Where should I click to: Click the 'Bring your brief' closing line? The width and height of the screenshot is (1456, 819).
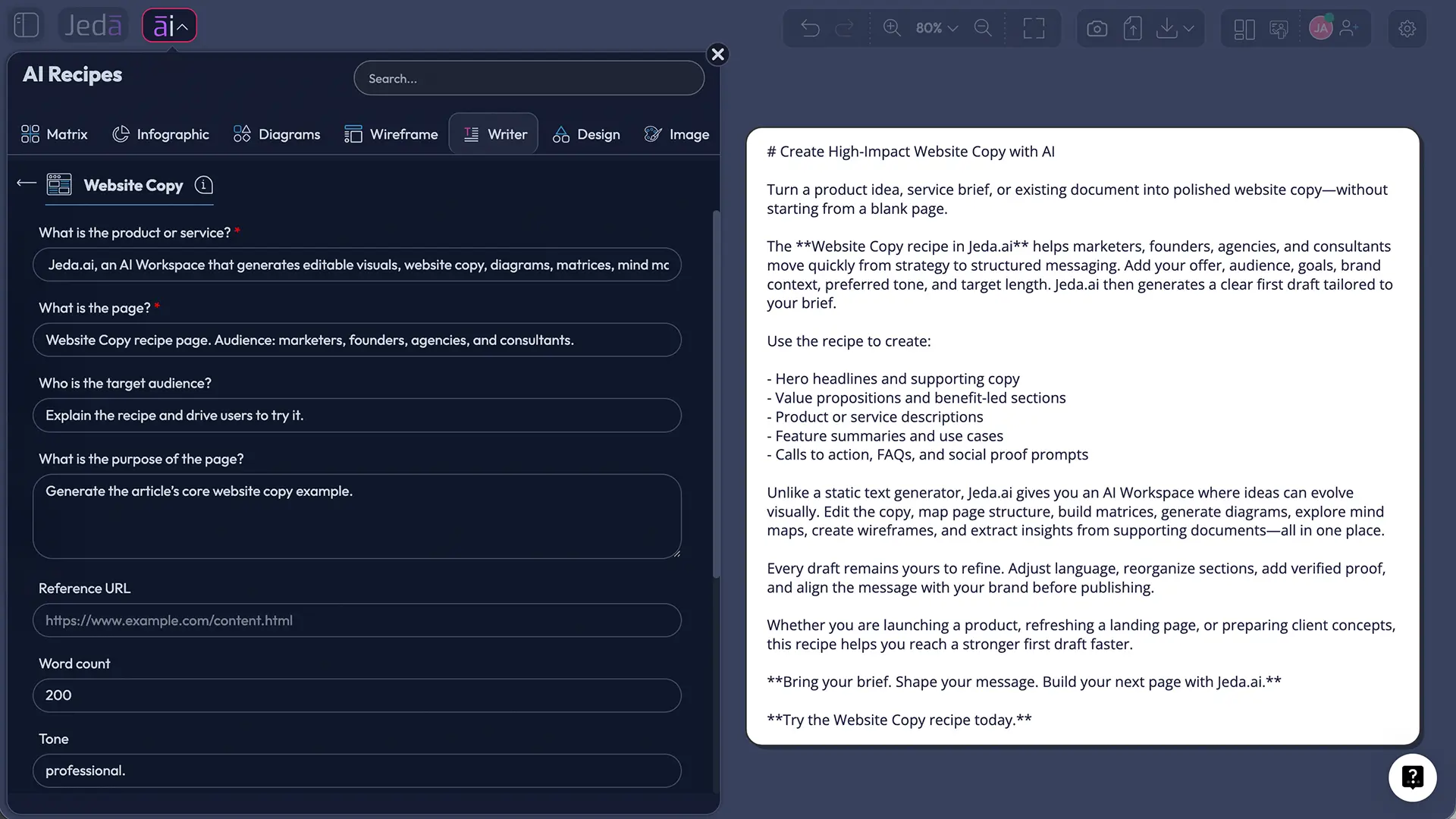1024,682
